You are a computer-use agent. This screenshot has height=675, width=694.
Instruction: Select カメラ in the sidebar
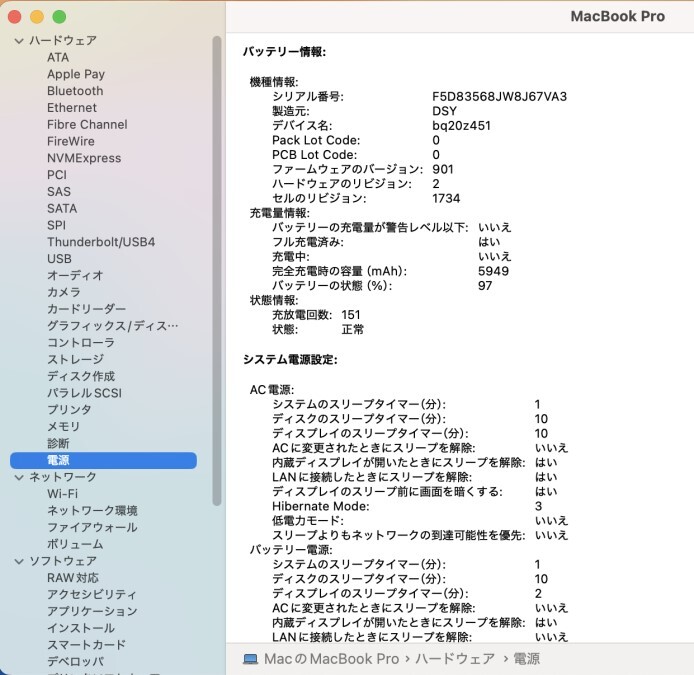pos(64,293)
